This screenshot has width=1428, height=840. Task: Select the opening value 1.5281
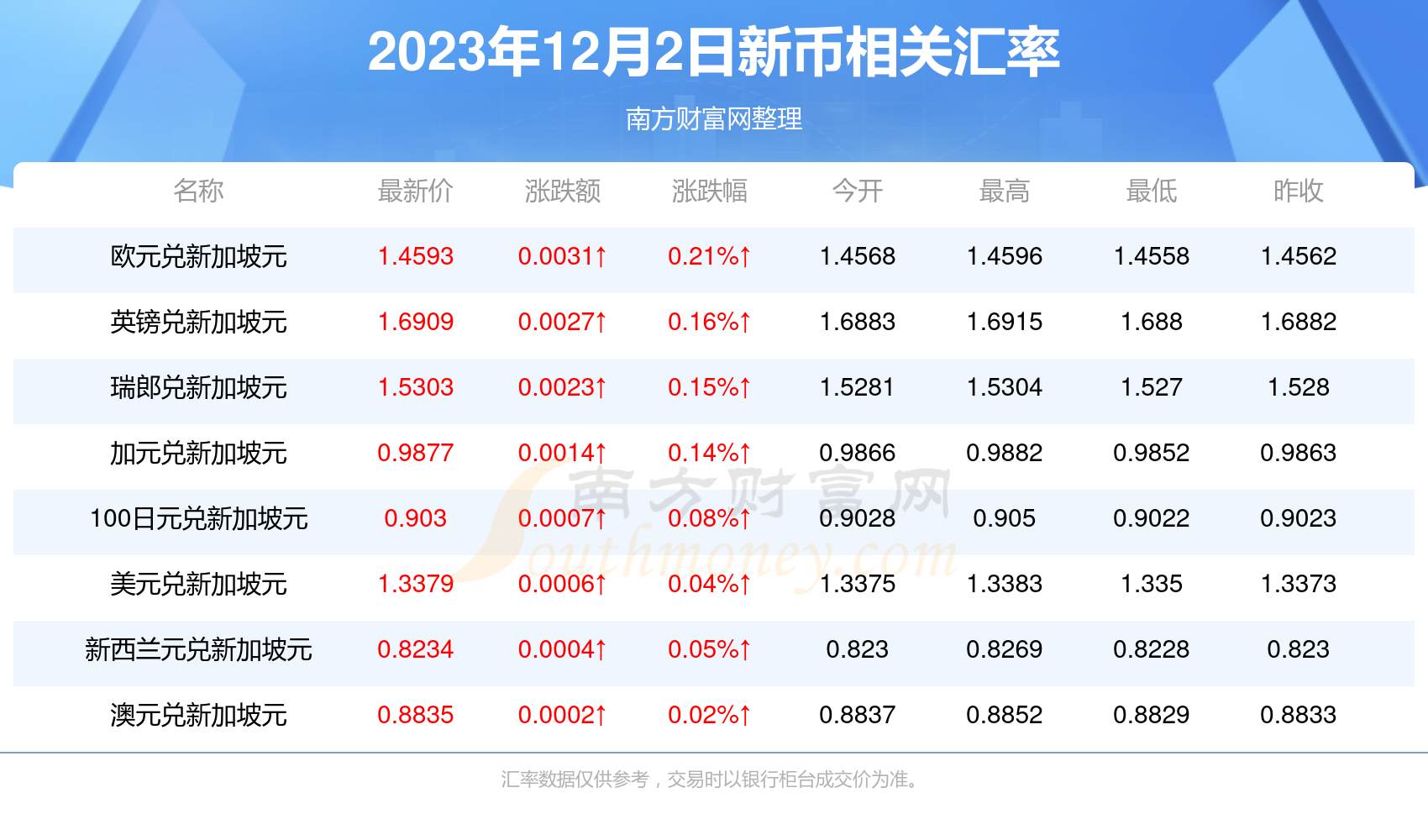tap(858, 387)
